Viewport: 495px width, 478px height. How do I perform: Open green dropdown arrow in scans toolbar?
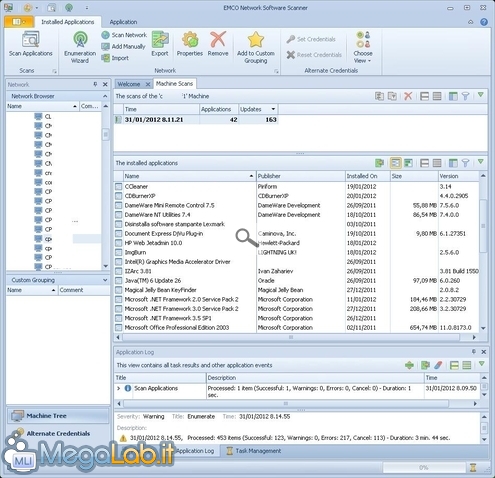pyautogui.click(x=481, y=95)
